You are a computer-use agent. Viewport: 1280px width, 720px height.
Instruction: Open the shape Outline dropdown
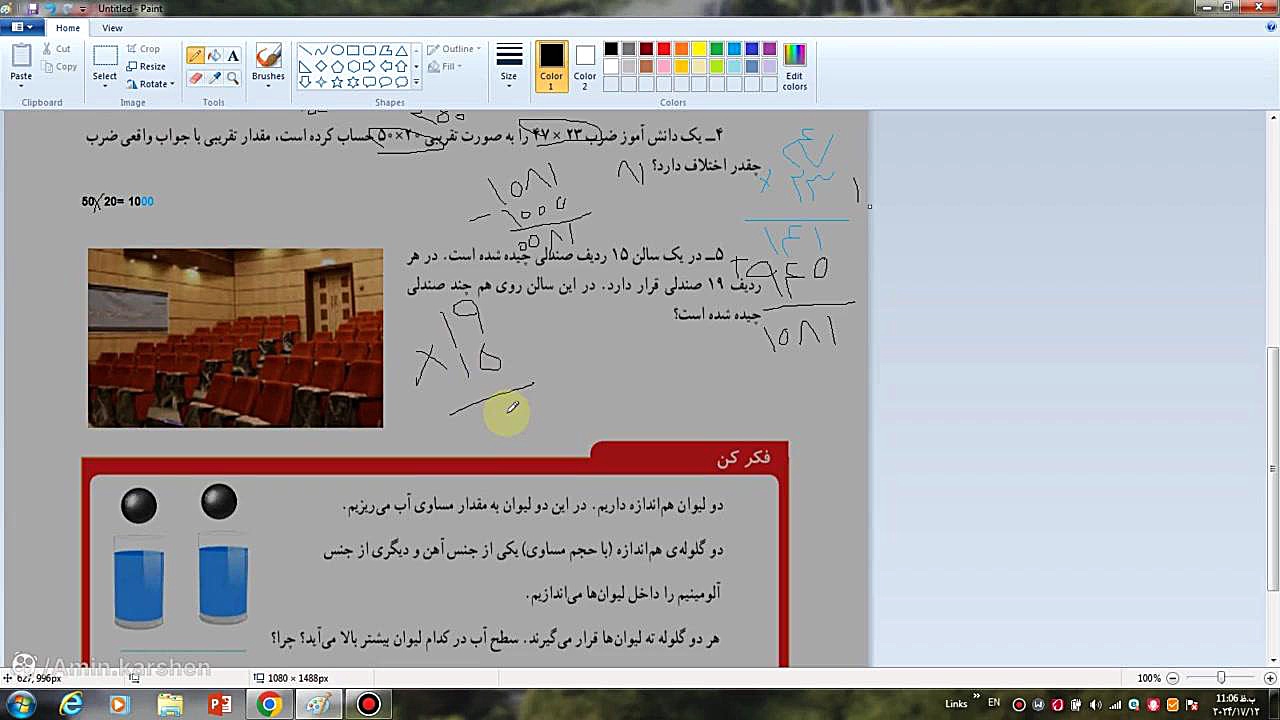coord(454,49)
